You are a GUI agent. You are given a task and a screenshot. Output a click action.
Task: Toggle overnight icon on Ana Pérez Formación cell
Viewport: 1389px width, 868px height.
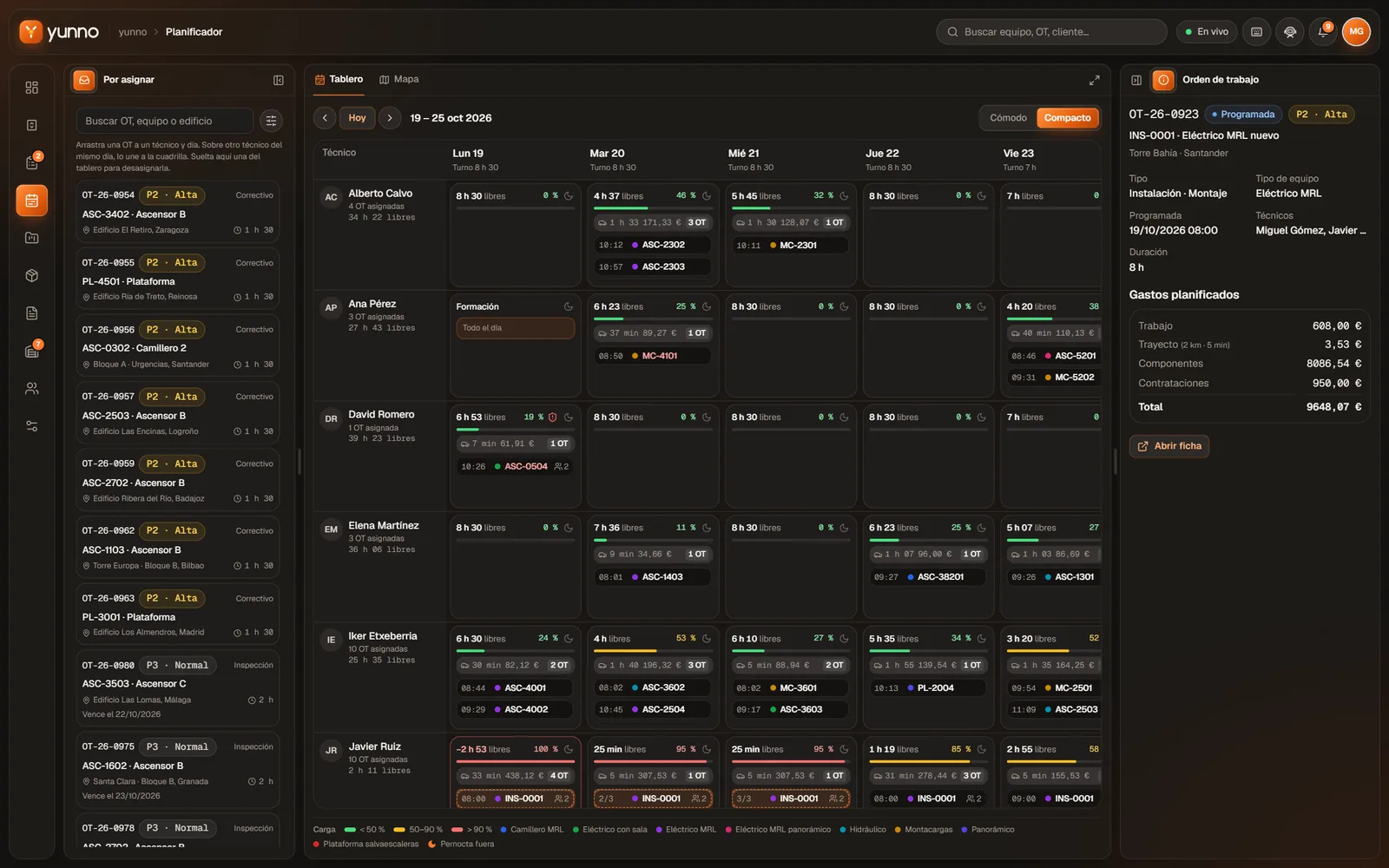click(x=569, y=306)
